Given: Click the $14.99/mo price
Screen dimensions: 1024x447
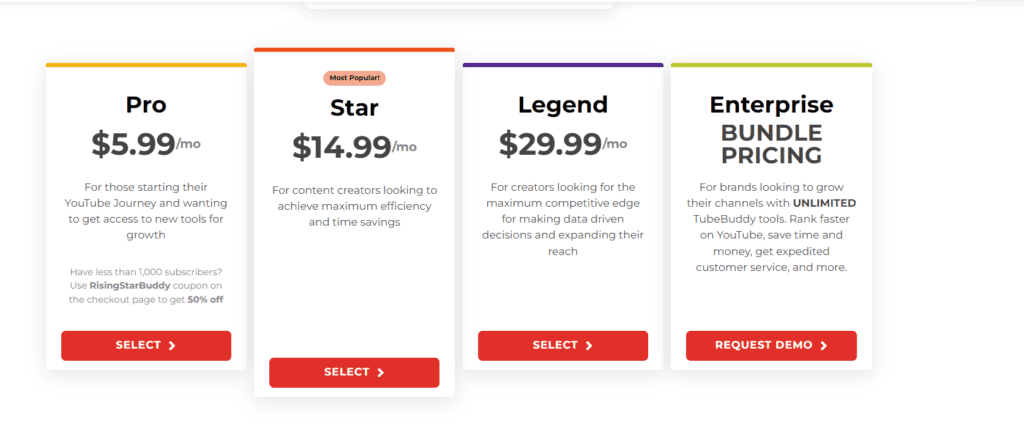Looking at the screenshot, I should click(354, 147).
